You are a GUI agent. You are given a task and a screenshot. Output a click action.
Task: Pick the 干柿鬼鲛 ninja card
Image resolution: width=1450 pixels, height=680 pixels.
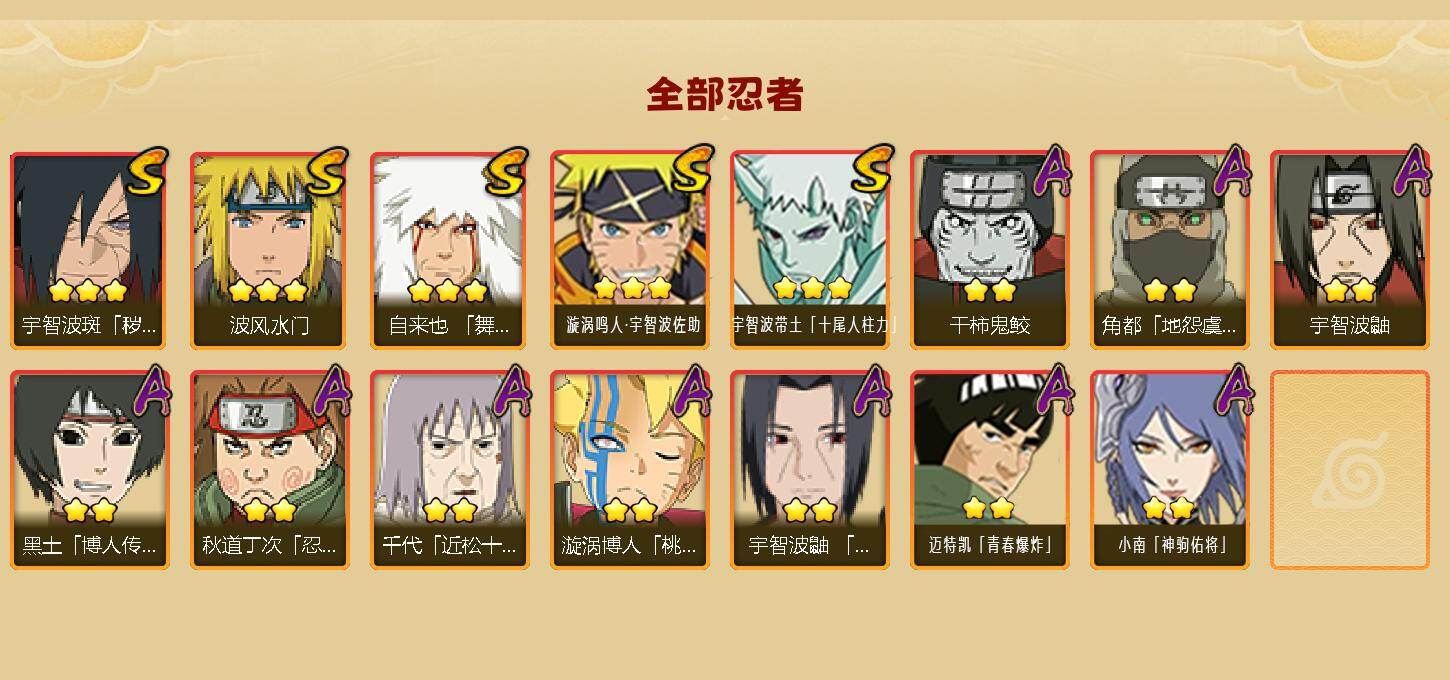coord(989,250)
